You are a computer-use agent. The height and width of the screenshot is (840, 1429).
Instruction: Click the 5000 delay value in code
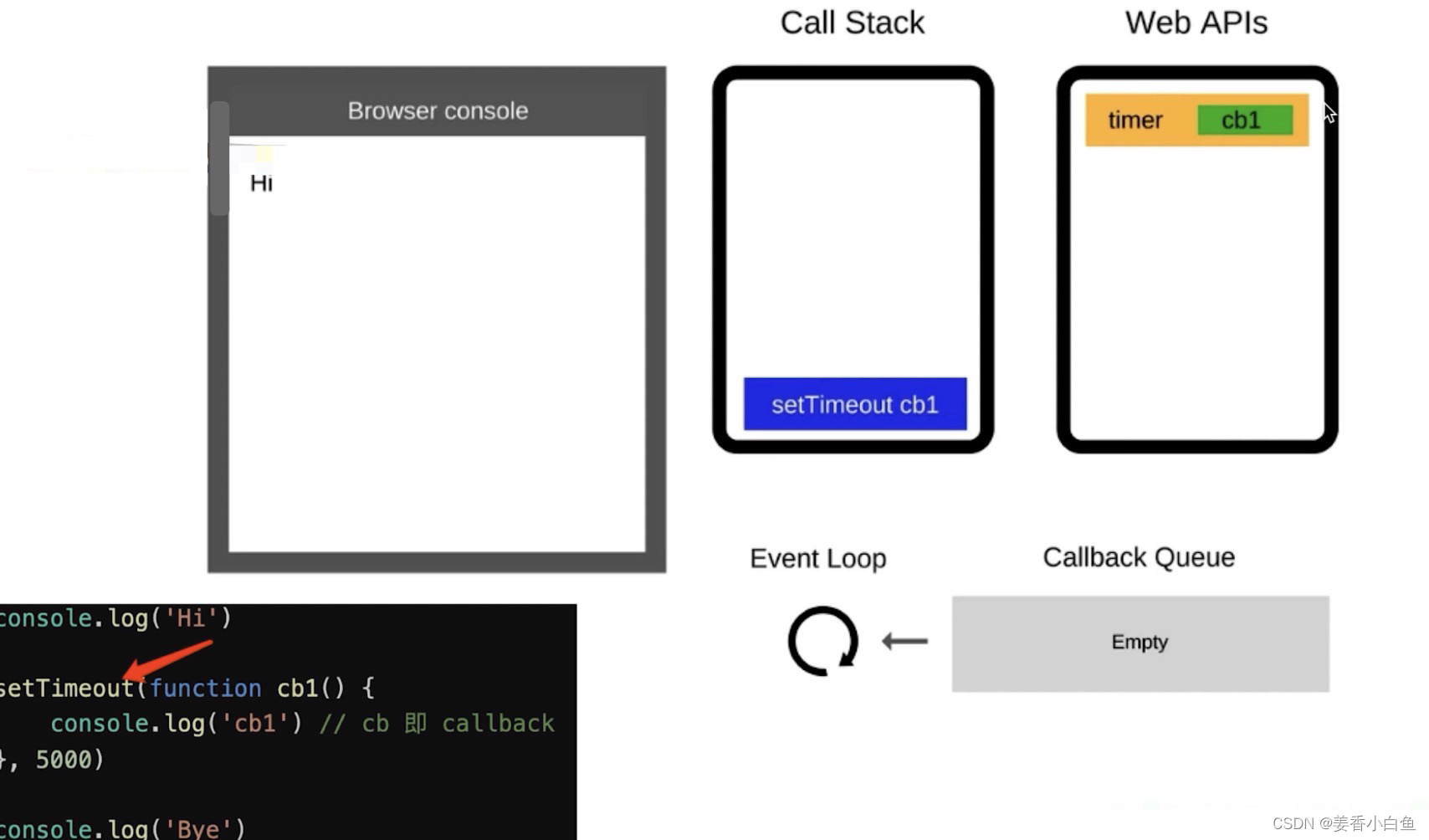pos(64,759)
